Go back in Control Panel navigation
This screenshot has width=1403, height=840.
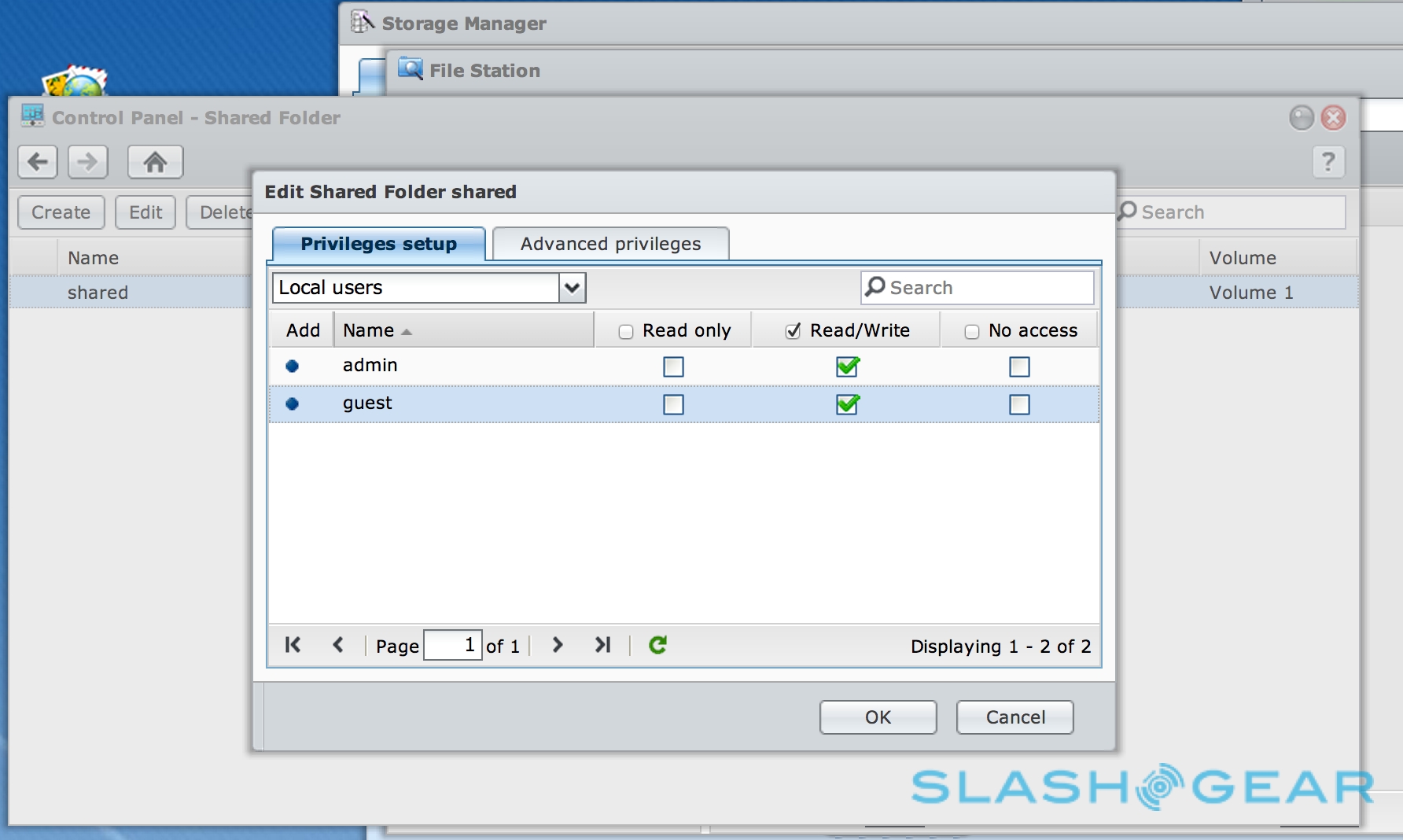click(38, 162)
